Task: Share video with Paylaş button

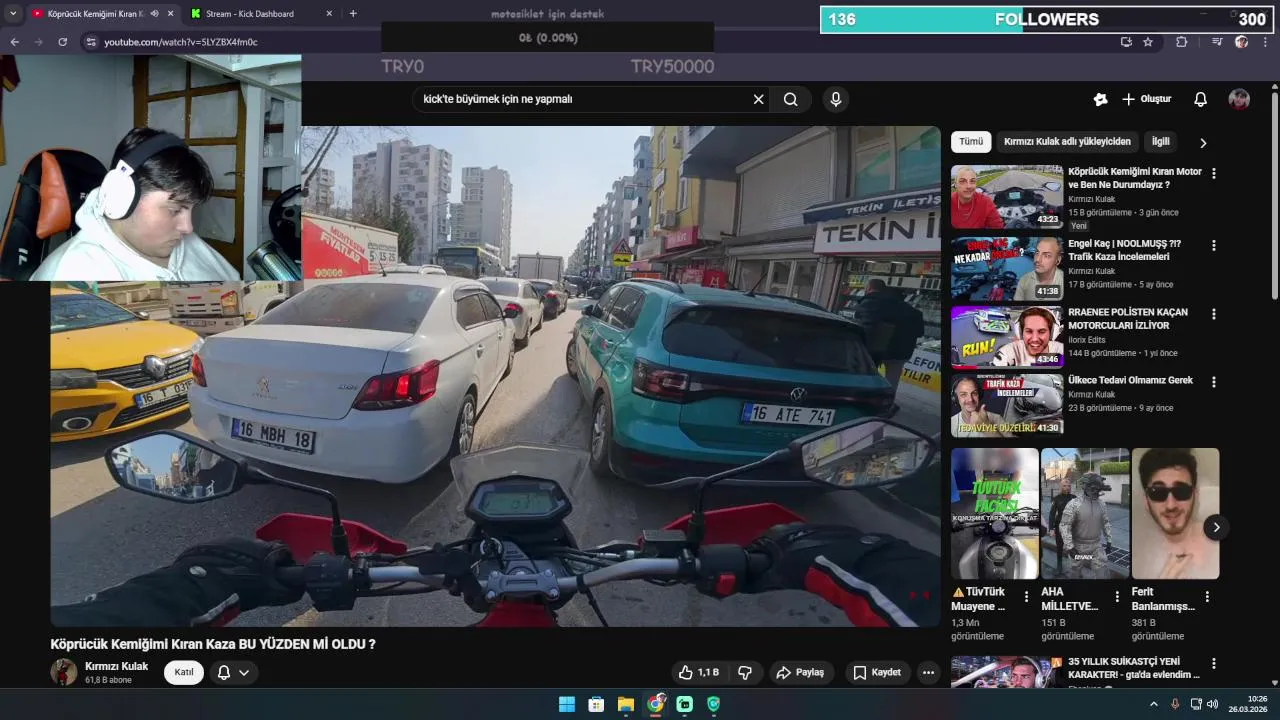Action: pyautogui.click(x=800, y=673)
